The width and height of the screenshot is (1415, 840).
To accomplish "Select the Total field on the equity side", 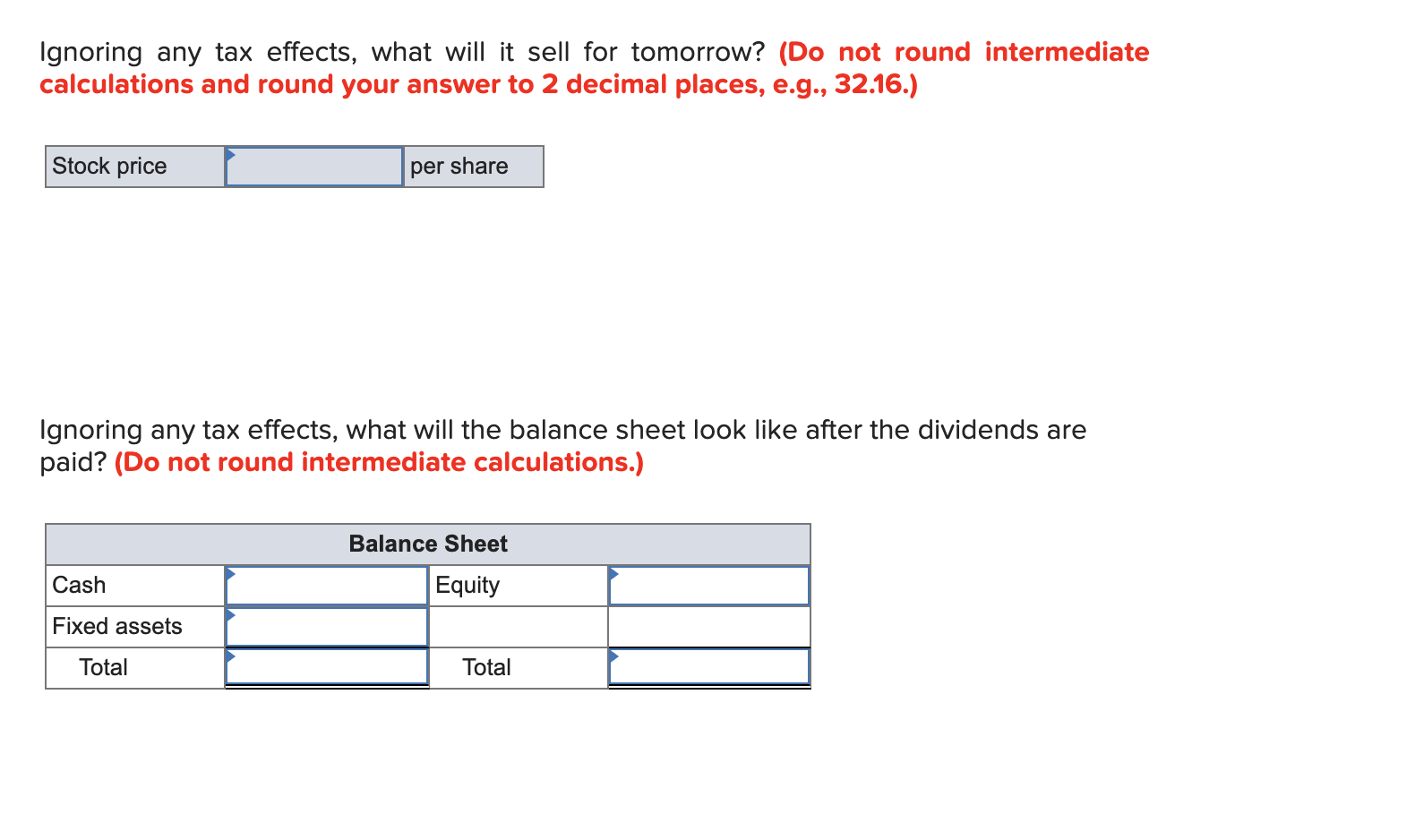I will point(709,666).
